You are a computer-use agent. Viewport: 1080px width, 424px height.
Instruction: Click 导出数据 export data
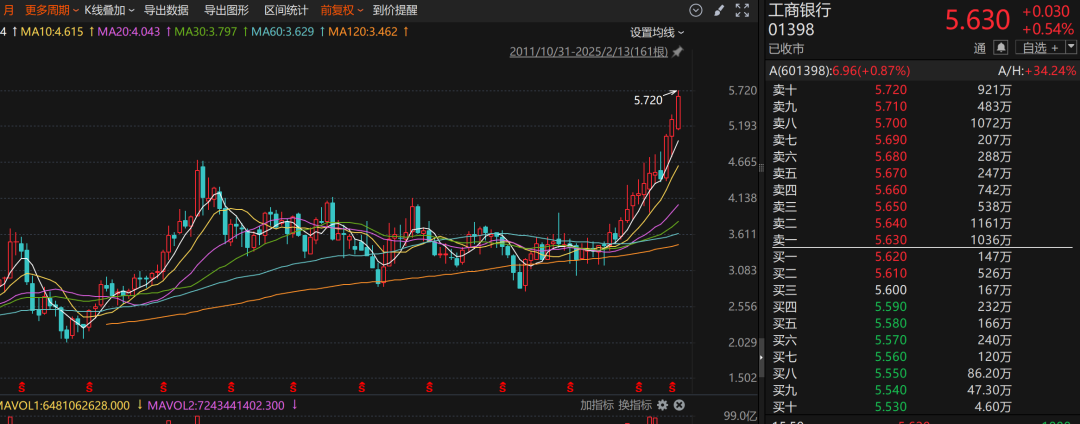pos(166,10)
